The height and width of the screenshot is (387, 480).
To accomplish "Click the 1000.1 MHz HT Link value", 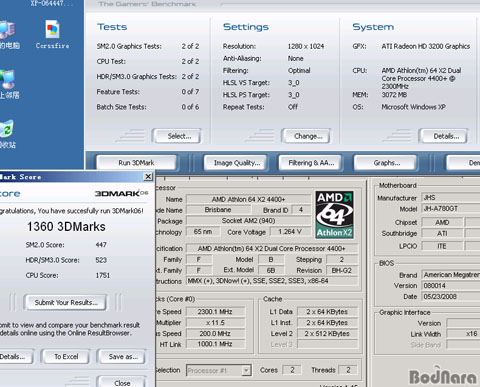I will click(215, 344).
